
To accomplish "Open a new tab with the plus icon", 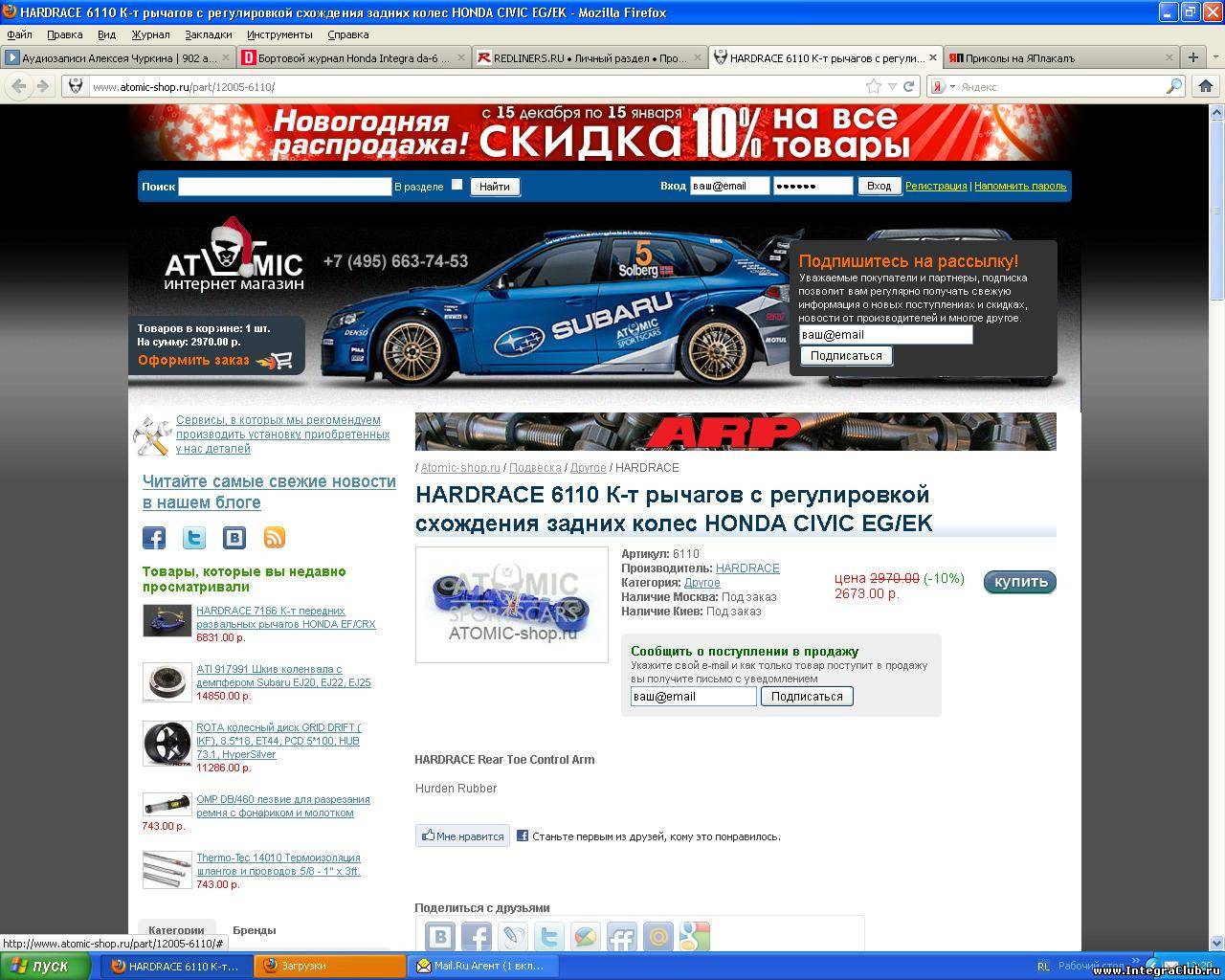I will coord(1192,57).
